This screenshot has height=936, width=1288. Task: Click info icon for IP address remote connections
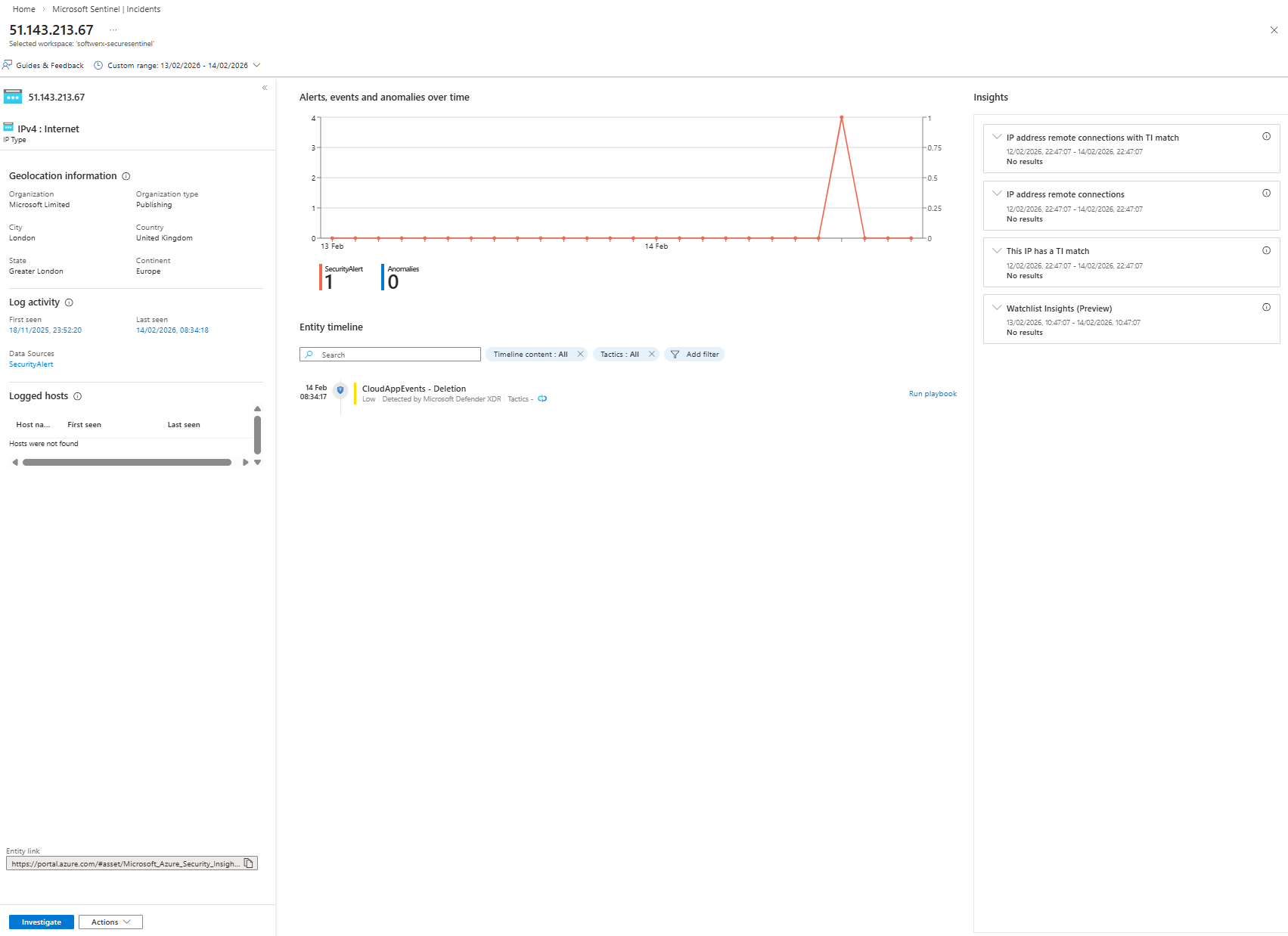click(1266, 194)
